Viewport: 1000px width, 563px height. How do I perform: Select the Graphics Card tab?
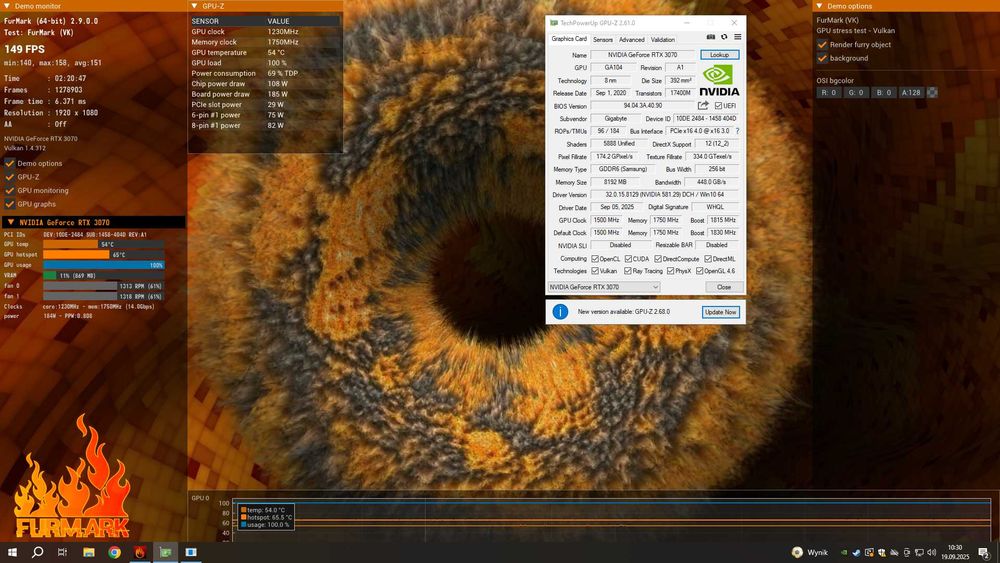pyautogui.click(x=569, y=39)
